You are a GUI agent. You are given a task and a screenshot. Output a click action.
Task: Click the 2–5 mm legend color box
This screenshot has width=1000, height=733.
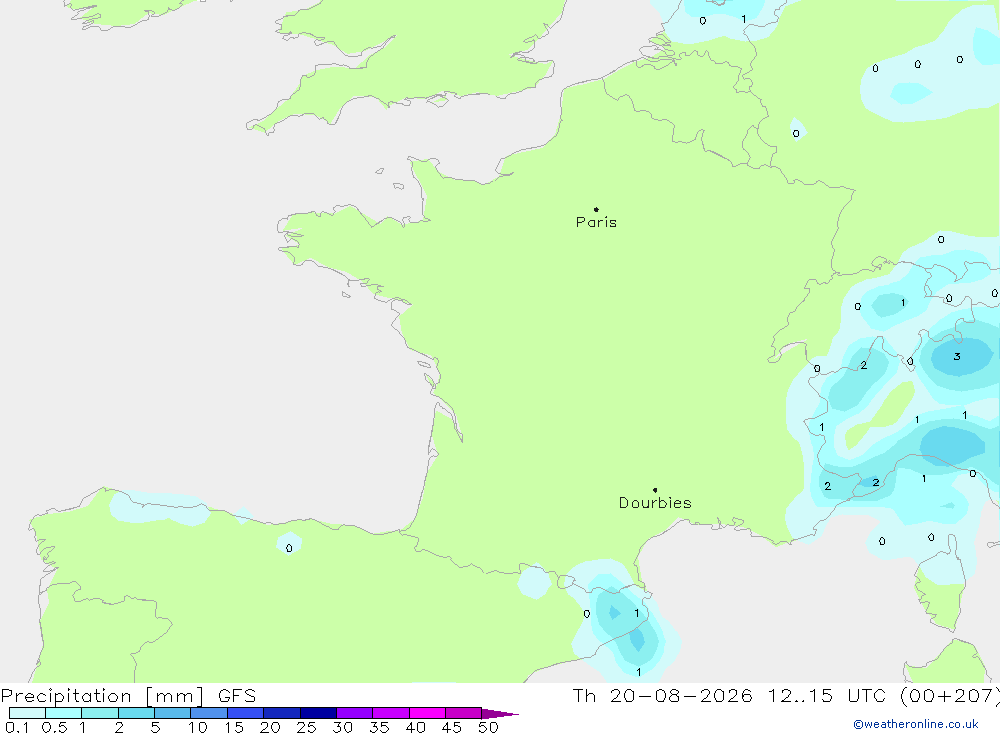click(136, 713)
